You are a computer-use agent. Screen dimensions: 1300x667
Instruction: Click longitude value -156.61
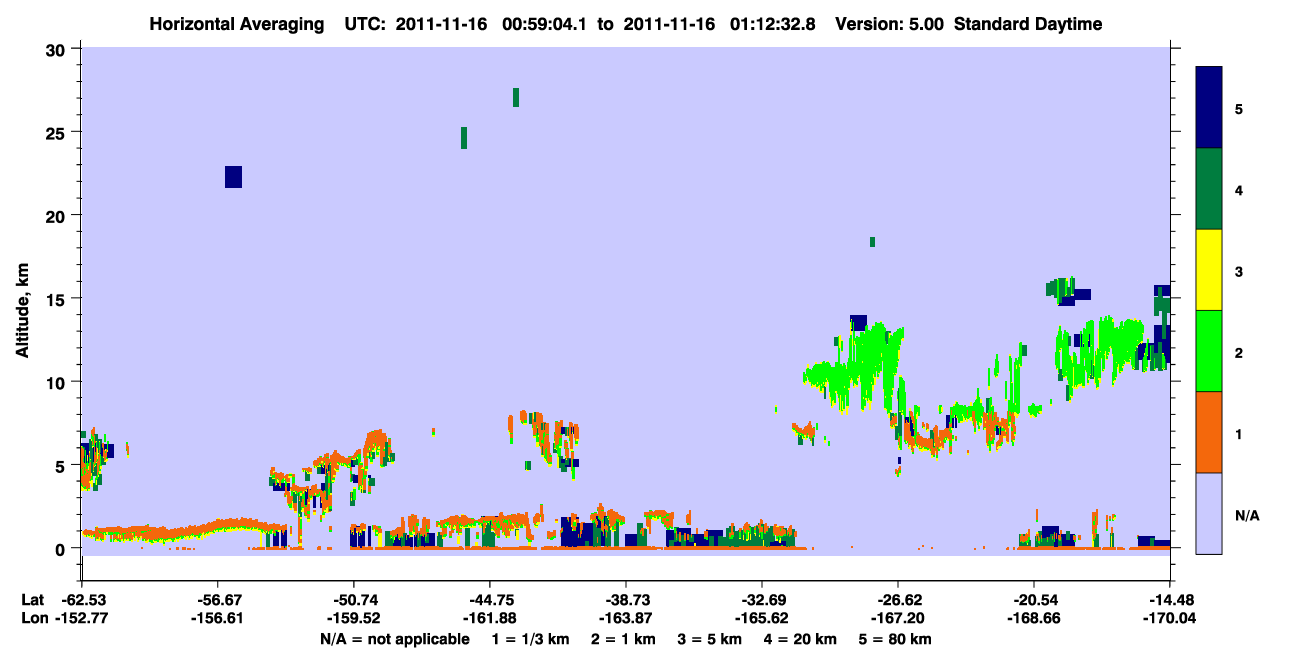217,619
